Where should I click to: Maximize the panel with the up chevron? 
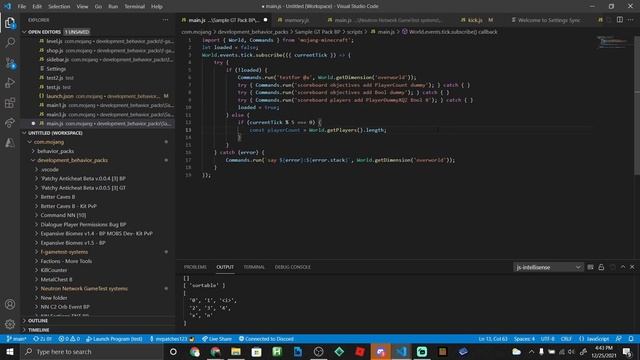point(623,267)
